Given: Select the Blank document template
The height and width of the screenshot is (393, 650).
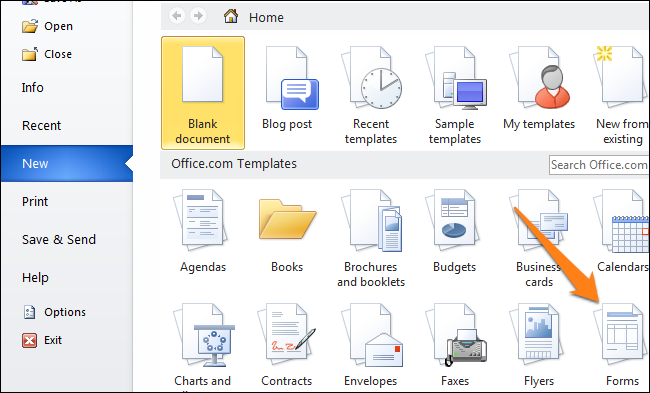Looking at the screenshot, I should click(203, 93).
